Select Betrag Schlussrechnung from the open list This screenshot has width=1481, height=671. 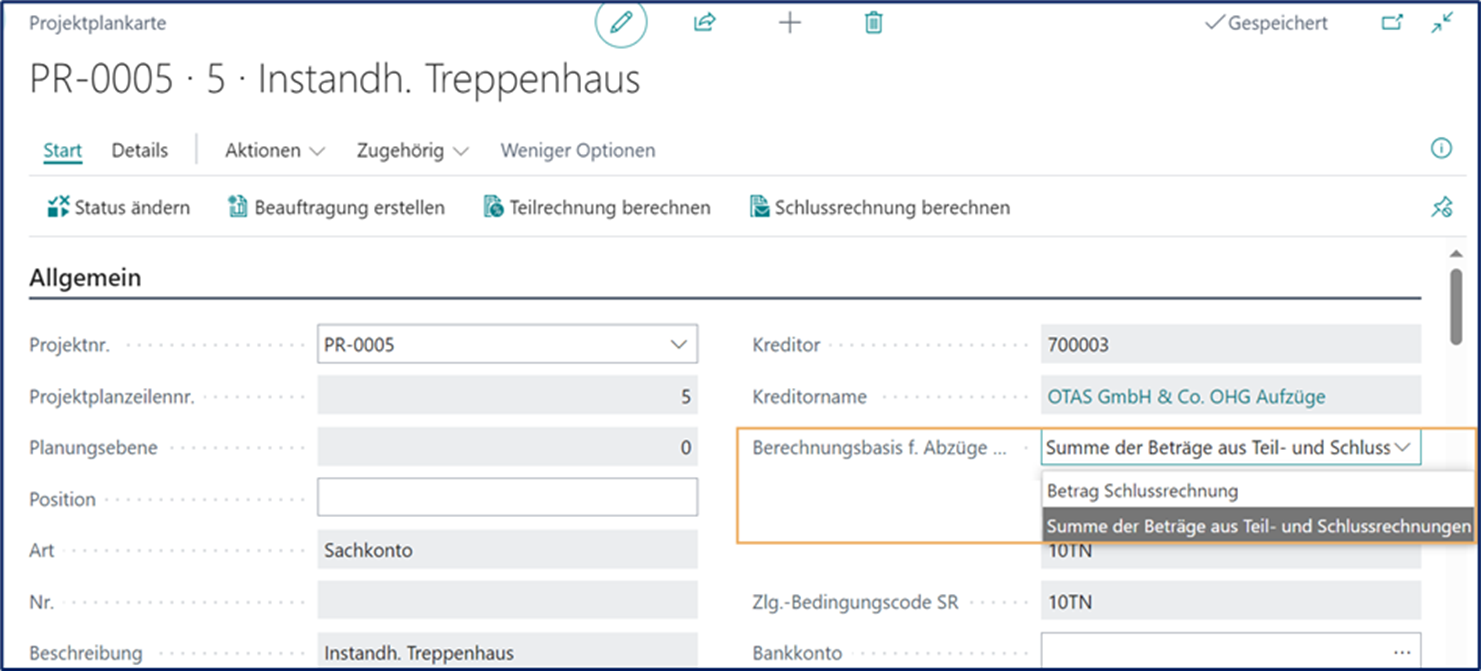pos(1141,491)
